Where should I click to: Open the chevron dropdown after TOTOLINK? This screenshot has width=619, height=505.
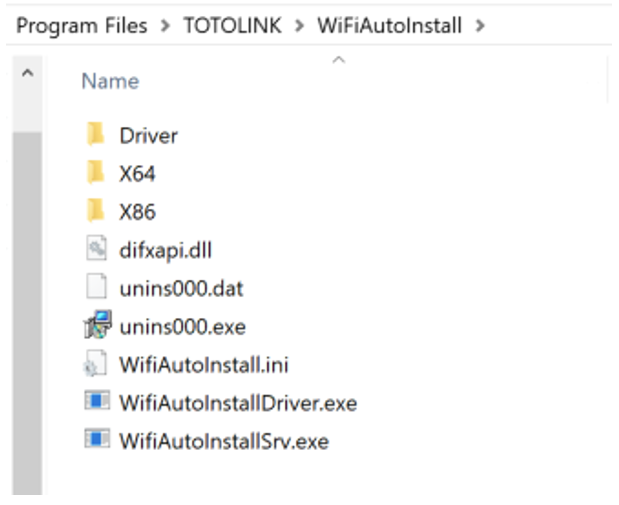coord(299,26)
